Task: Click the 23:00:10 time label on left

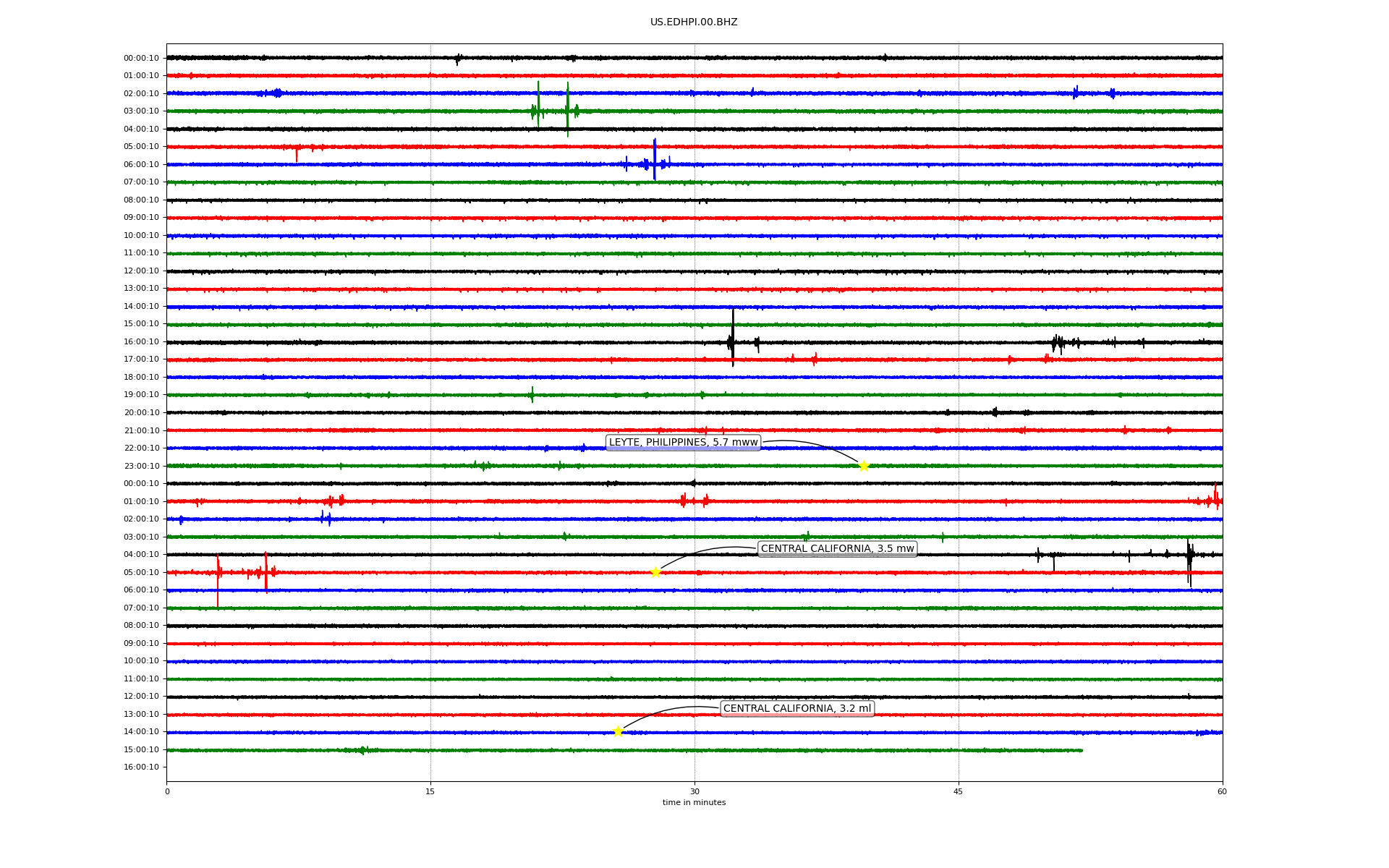Action: pyautogui.click(x=141, y=466)
